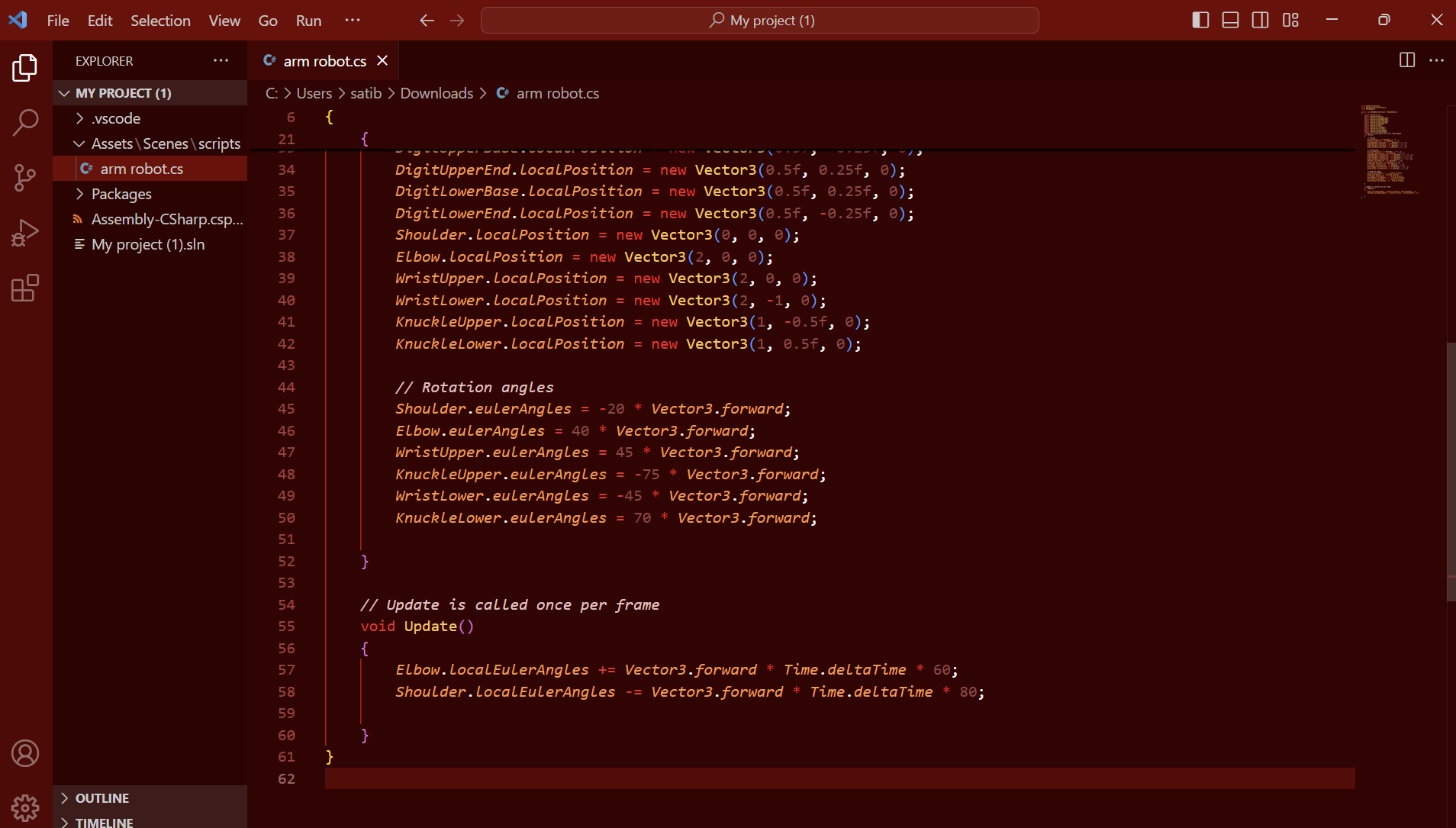Toggle the primary side bar layout icon
1456x828 pixels.
[1200, 21]
